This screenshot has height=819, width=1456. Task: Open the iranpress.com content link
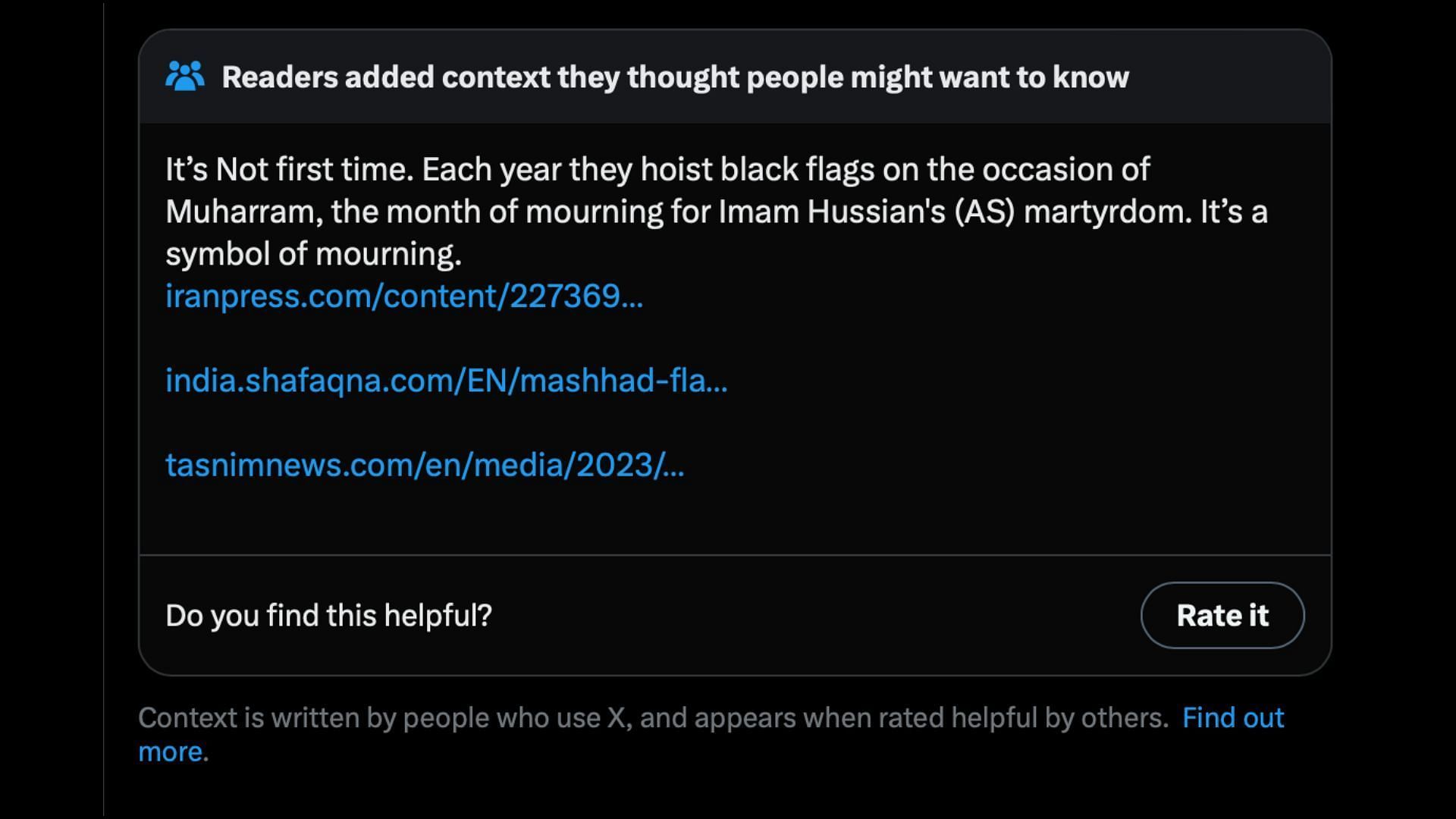pyautogui.click(x=404, y=296)
